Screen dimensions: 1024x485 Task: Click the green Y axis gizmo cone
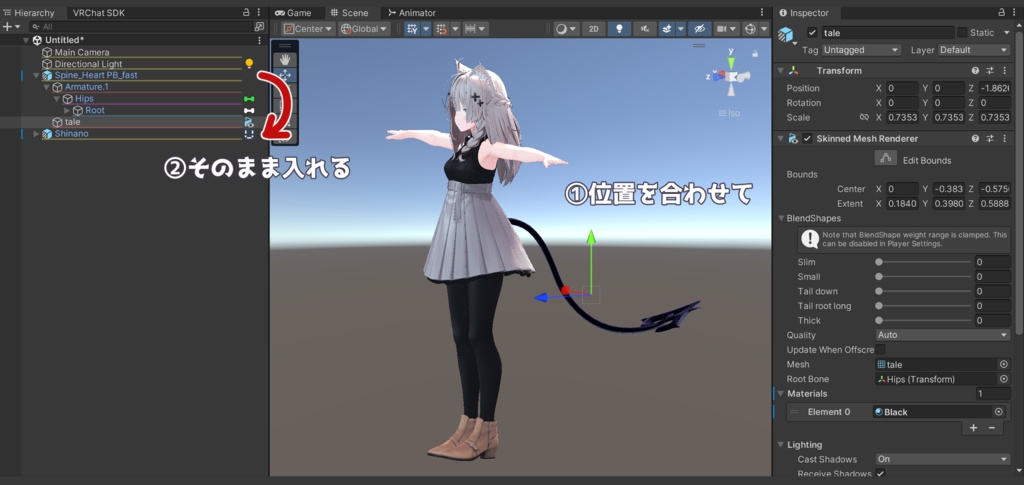point(731,62)
